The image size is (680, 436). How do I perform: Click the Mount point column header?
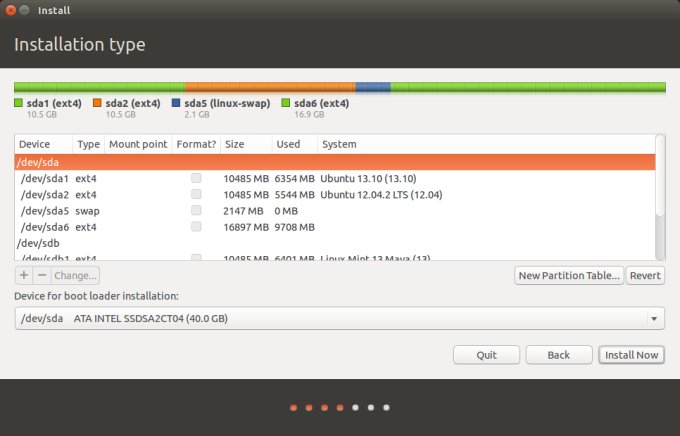(x=138, y=144)
